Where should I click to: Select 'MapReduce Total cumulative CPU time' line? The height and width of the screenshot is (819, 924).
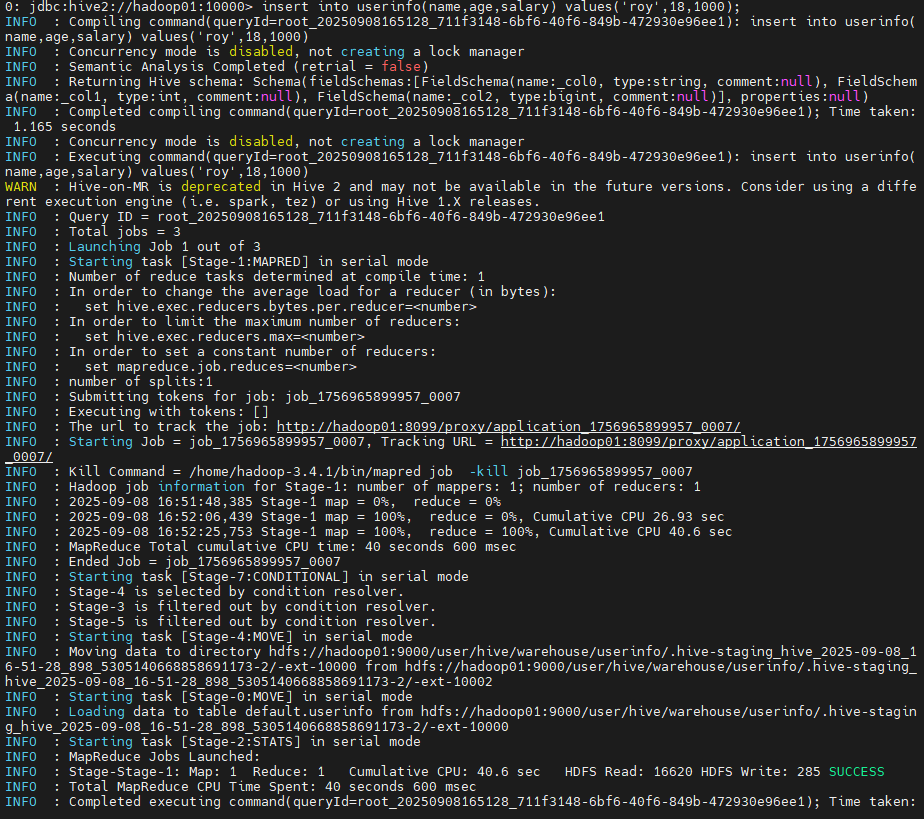(x=292, y=547)
